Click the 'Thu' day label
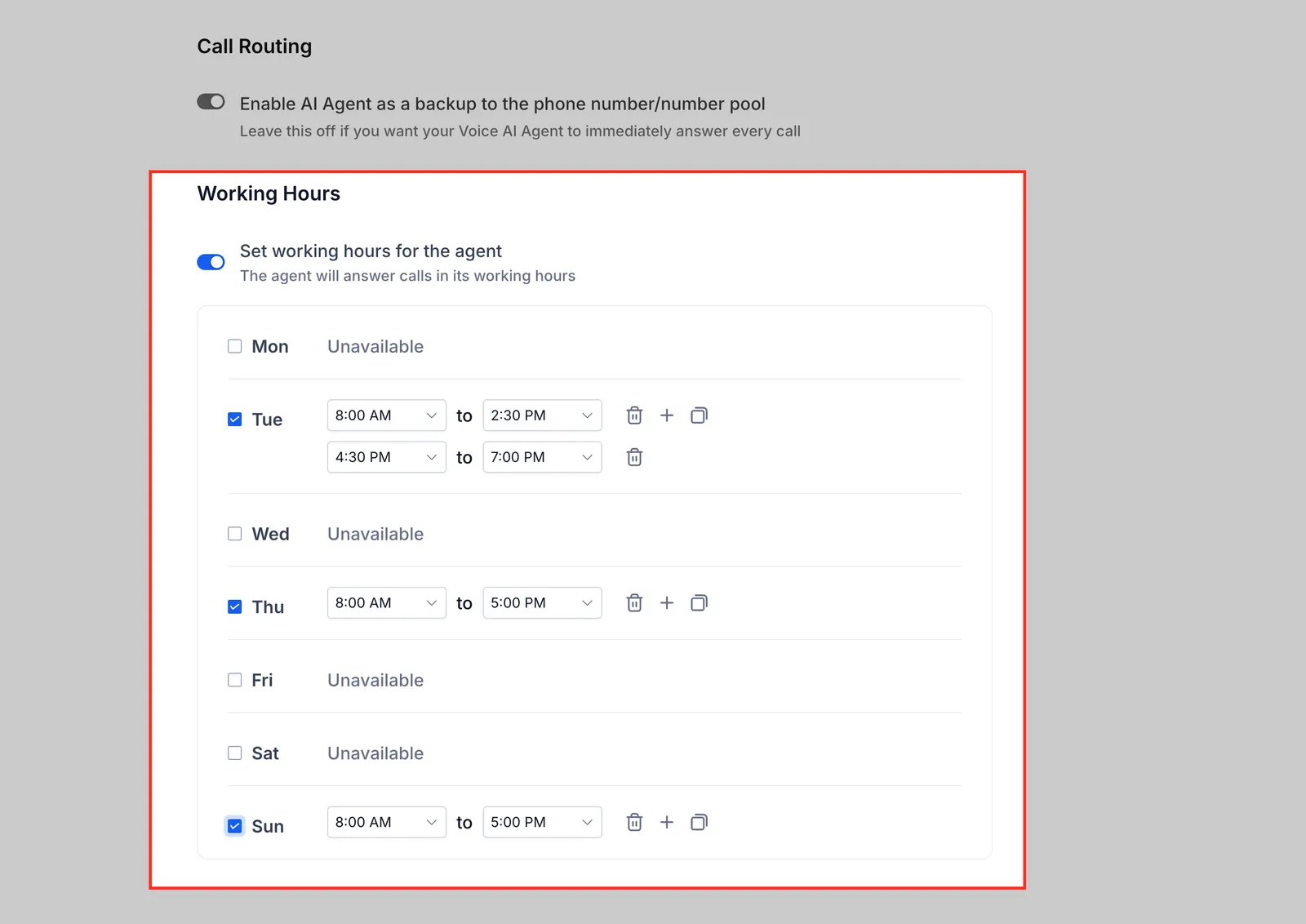 click(268, 607)
